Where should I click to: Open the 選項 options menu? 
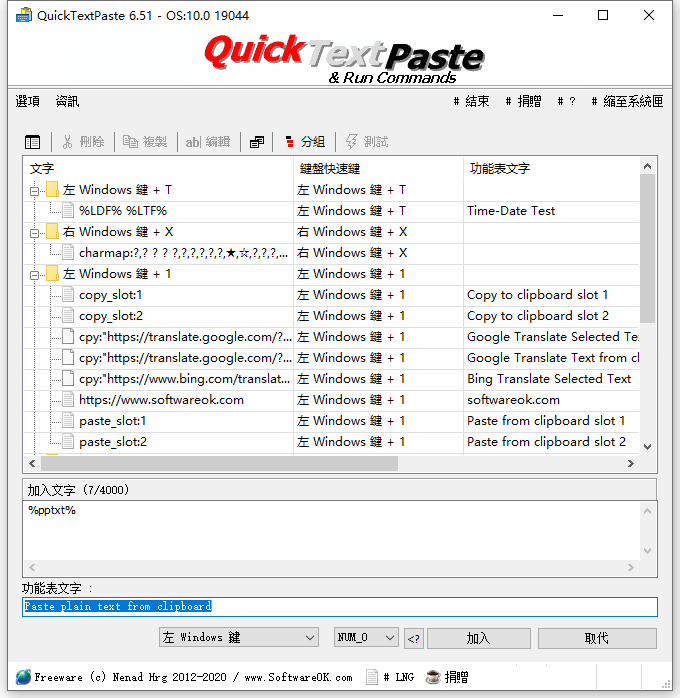[x=28, y=101]
